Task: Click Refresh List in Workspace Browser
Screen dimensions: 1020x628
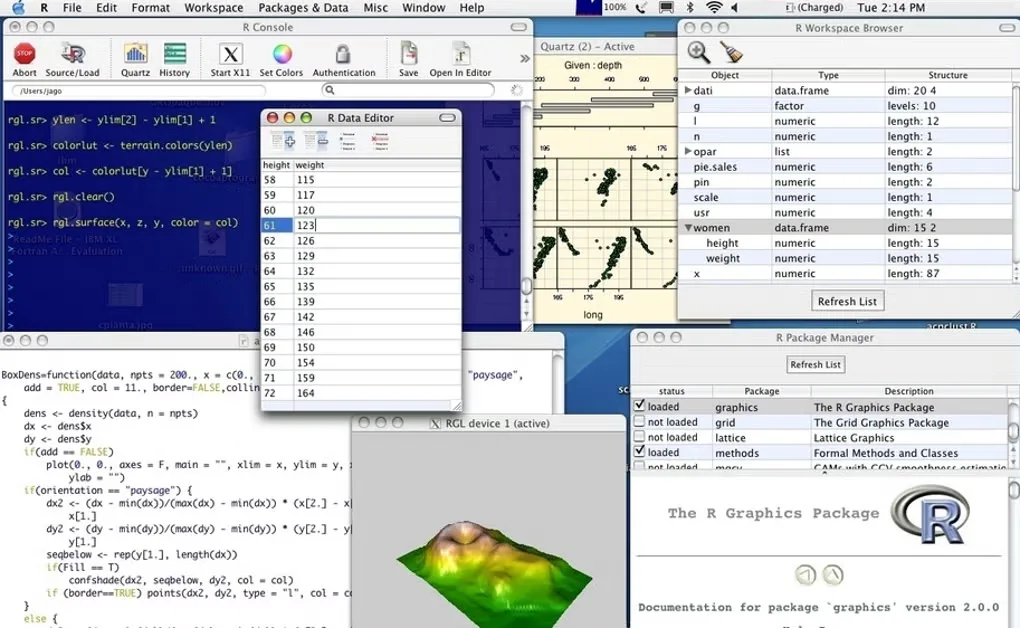Action: tap(847, 301)
